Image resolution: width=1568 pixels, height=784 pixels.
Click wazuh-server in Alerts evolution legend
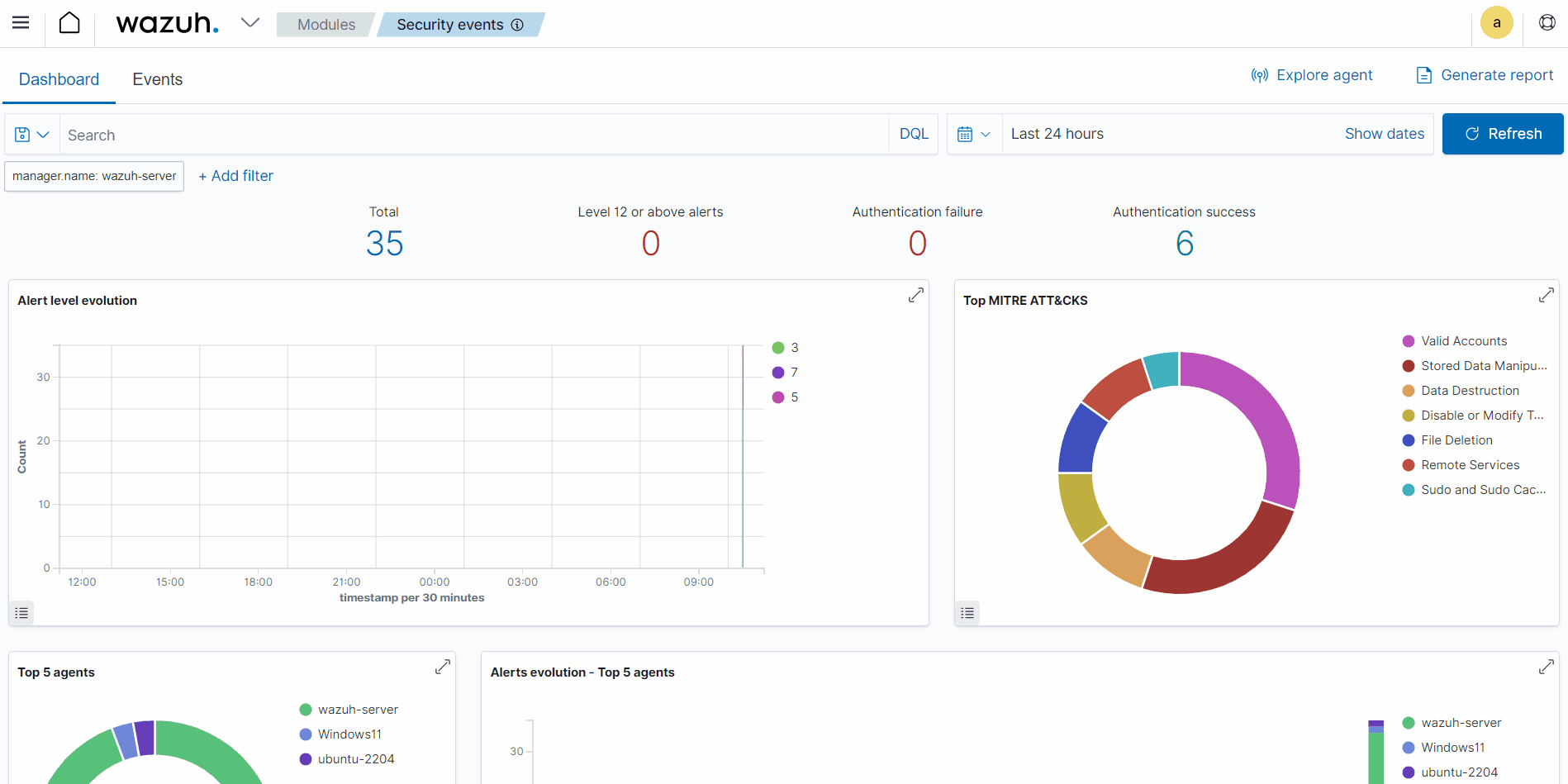click(x=1461, y=723)
